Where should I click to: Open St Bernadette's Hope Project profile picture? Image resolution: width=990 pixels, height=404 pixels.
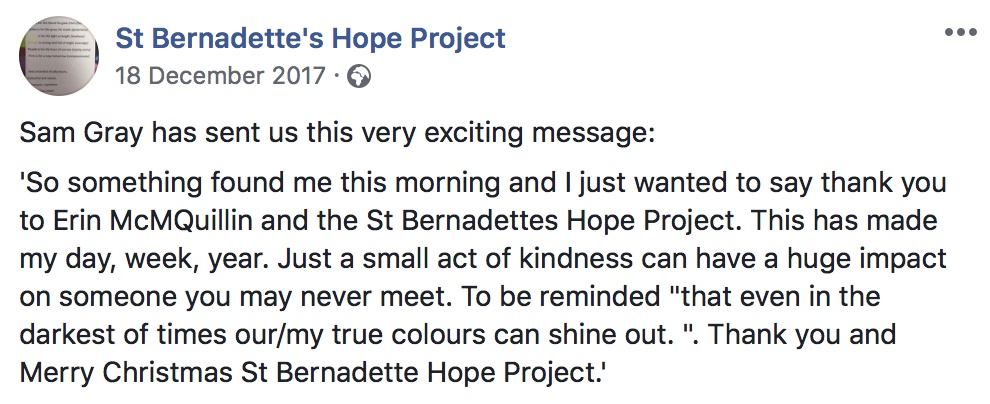pos(59,56)
